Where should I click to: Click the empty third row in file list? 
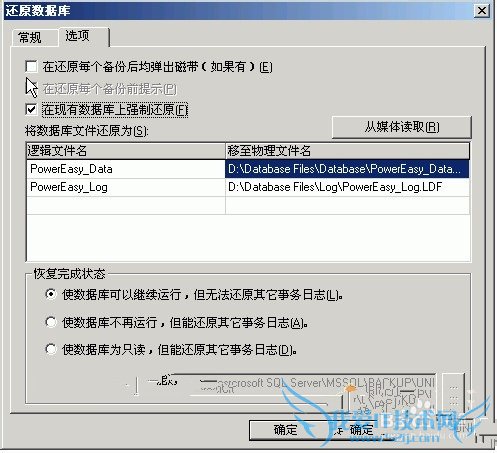coord(248,205)
